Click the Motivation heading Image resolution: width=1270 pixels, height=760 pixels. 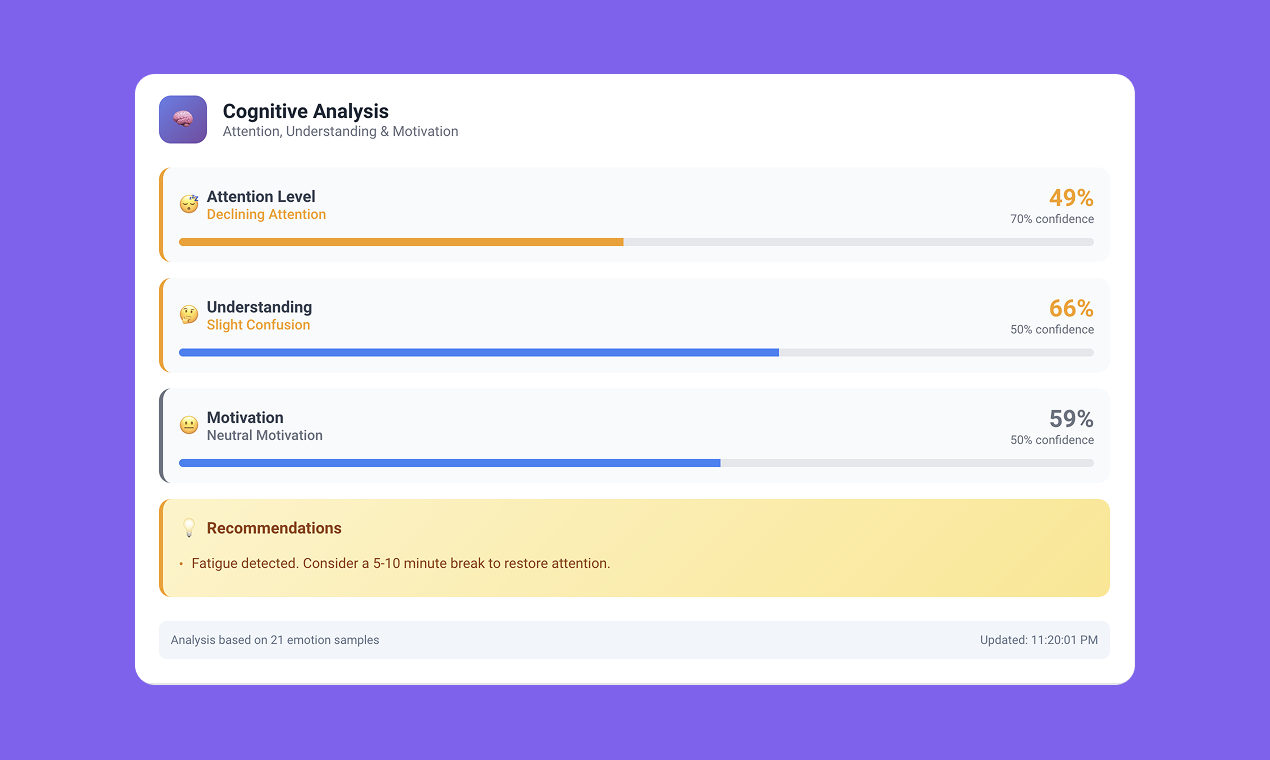[x=245, y=417]
